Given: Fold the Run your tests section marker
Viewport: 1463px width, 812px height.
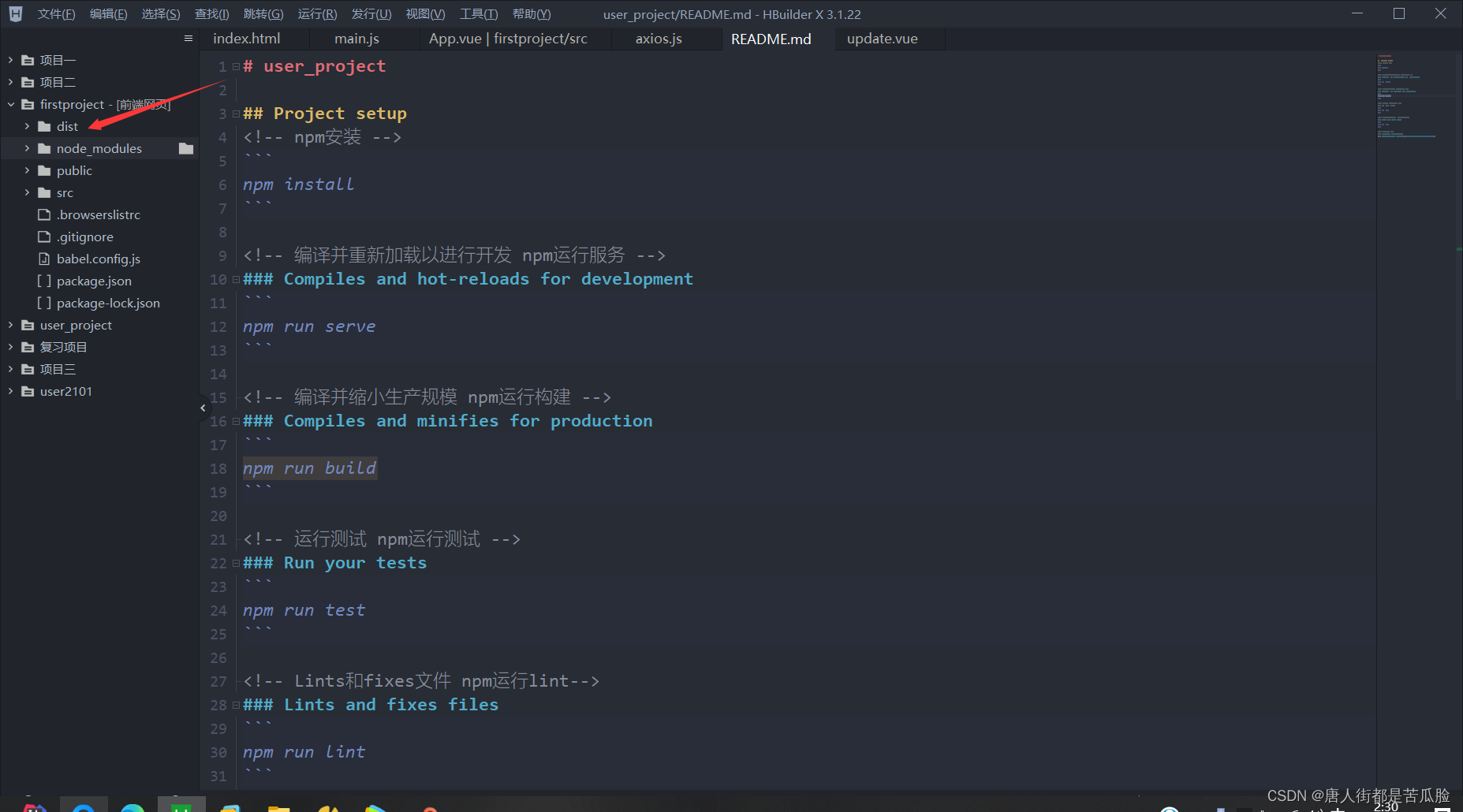Looking at the screenshot, I should [236, 563].
